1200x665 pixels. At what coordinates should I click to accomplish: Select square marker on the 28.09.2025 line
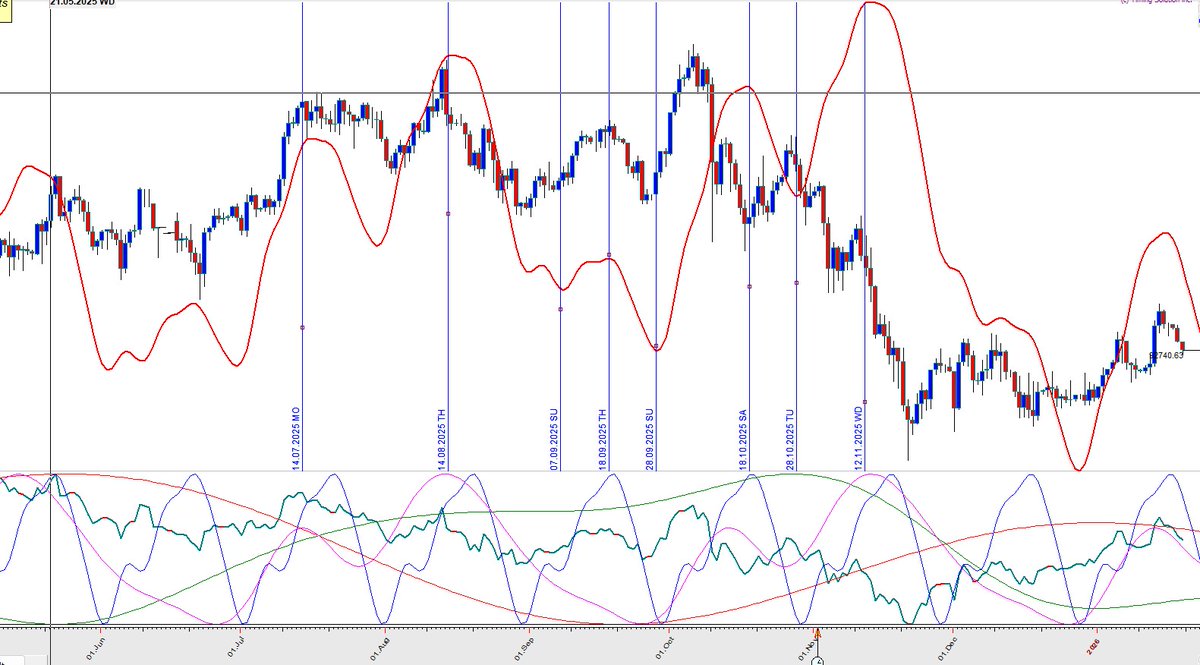pyautogui.click(x=656, y=348)
